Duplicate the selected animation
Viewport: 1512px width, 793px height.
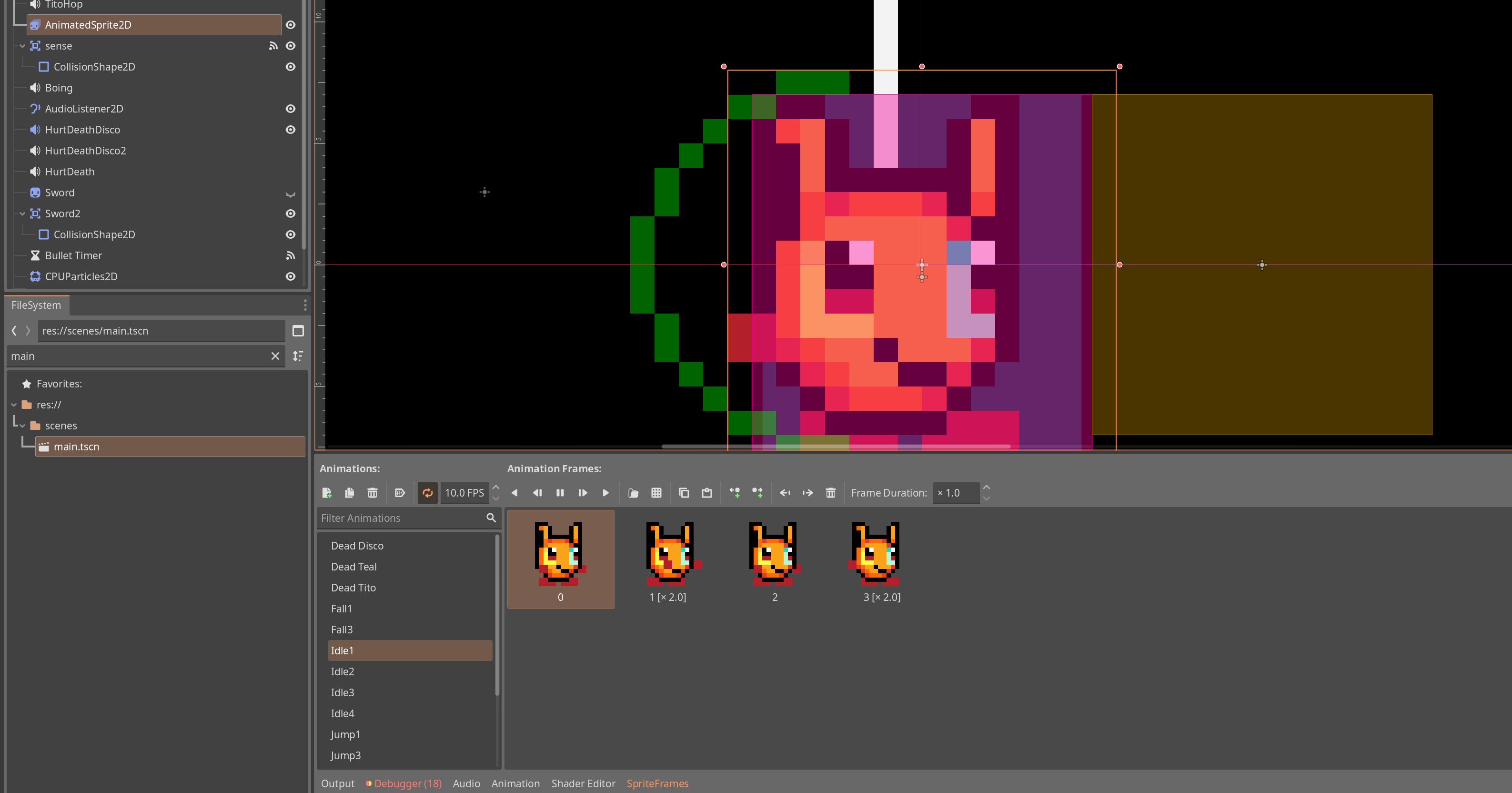(x=349, y=493)
